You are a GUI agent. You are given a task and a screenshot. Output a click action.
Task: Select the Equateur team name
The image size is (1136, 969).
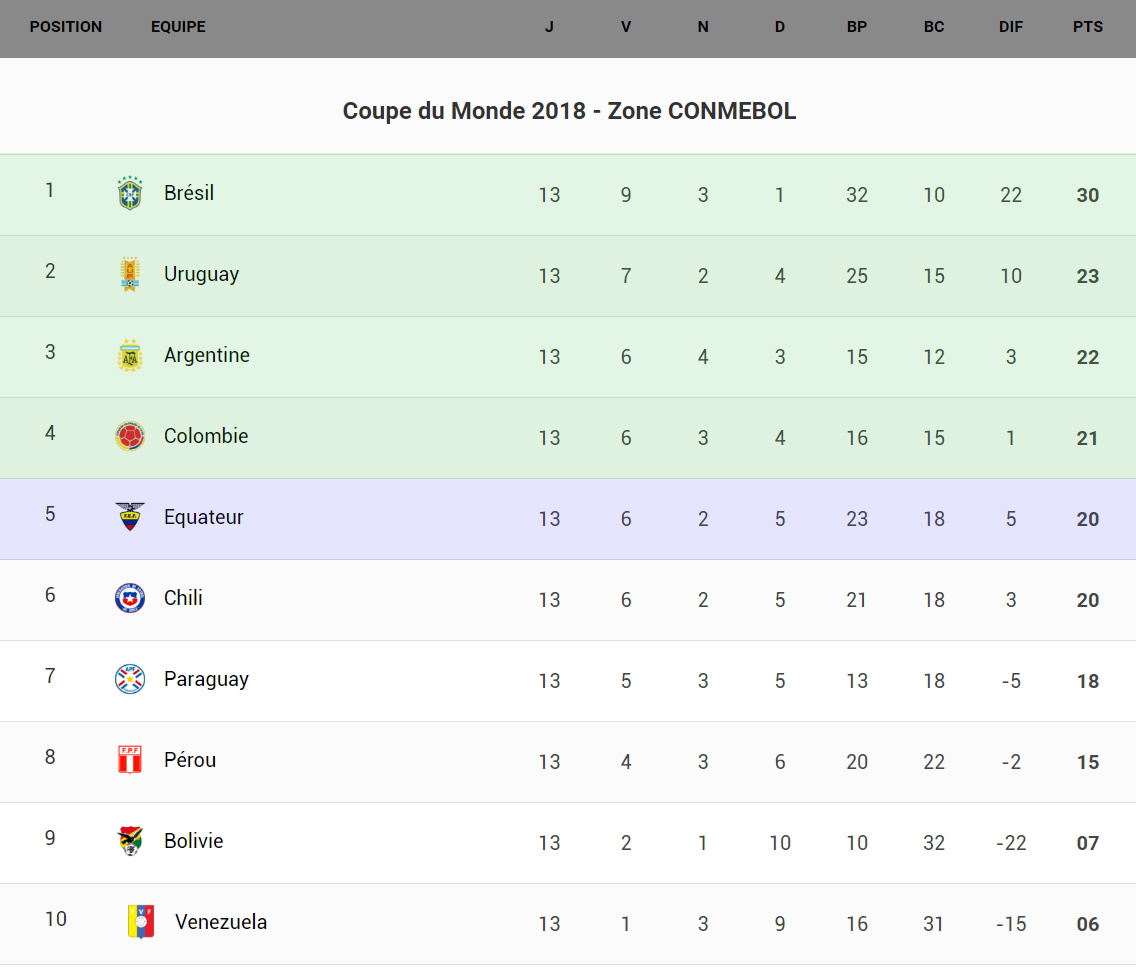(x=204, y=517)
